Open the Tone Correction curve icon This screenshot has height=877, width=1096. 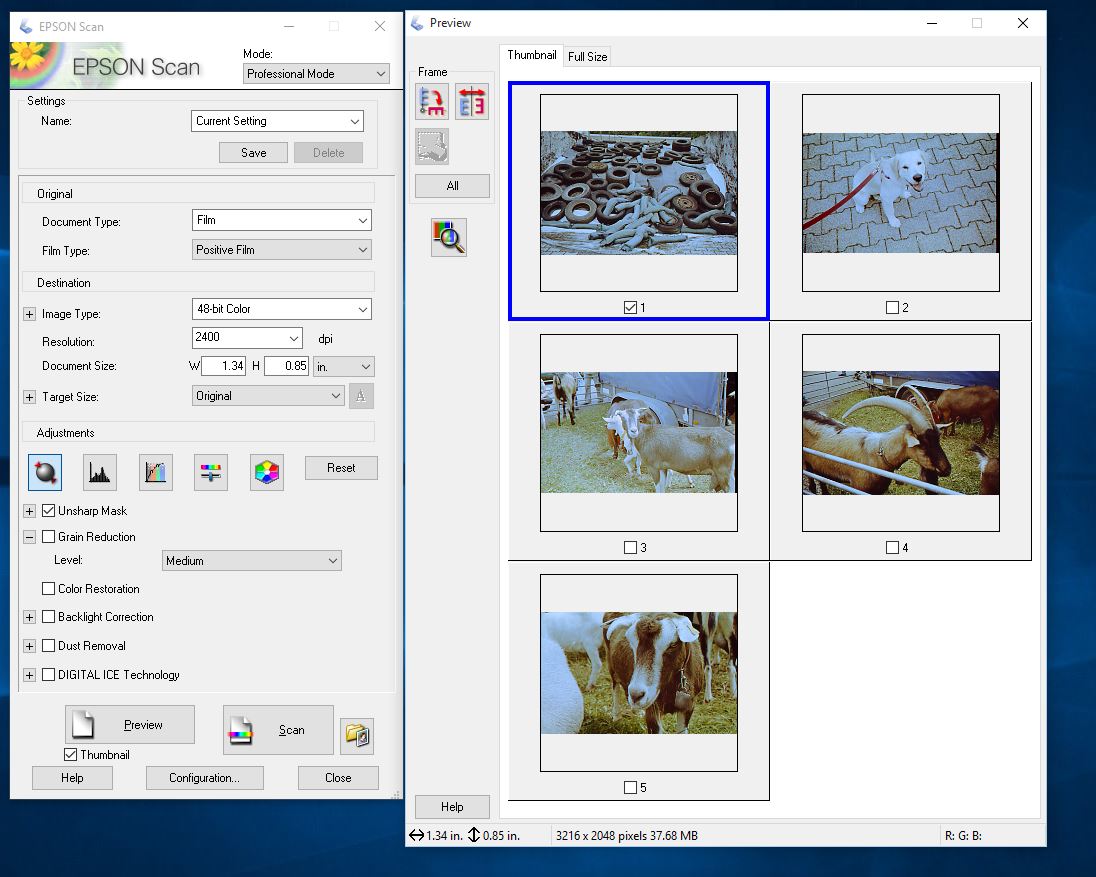pos(155,472)
